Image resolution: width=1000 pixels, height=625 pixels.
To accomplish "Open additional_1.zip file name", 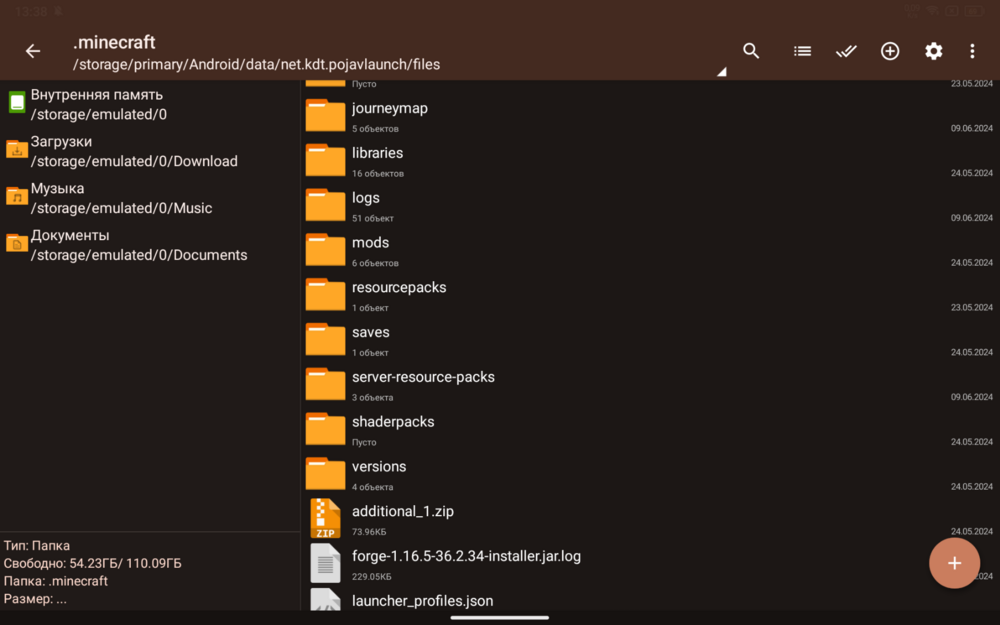I will tap(403, 511).
